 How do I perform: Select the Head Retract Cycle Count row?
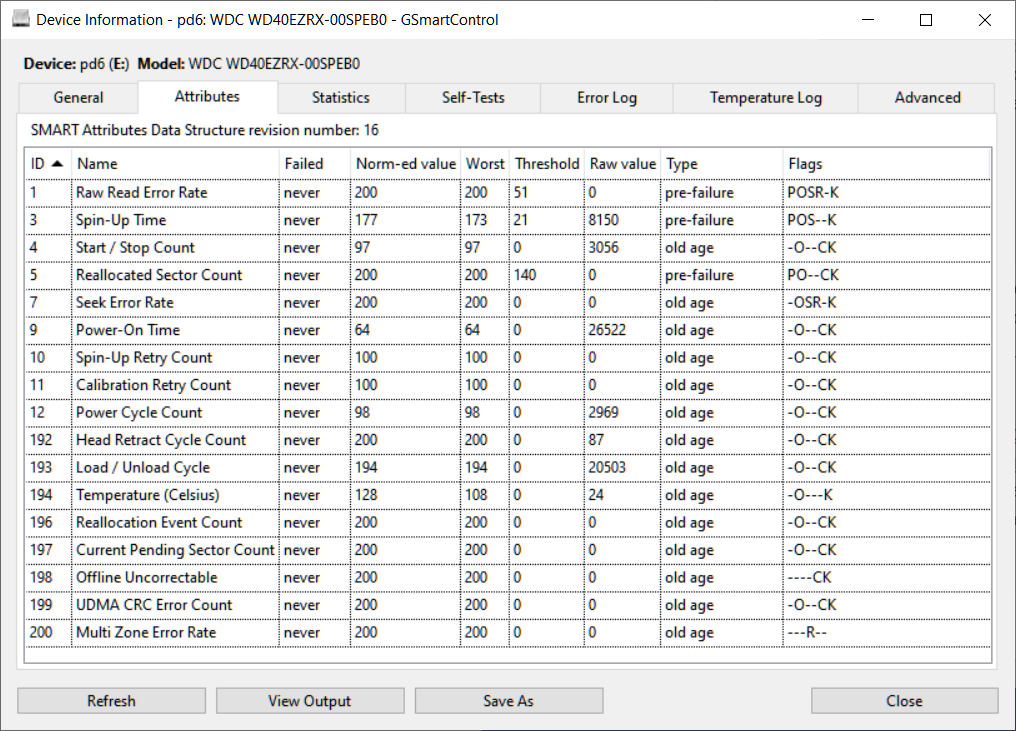click(x=508, y=440)
